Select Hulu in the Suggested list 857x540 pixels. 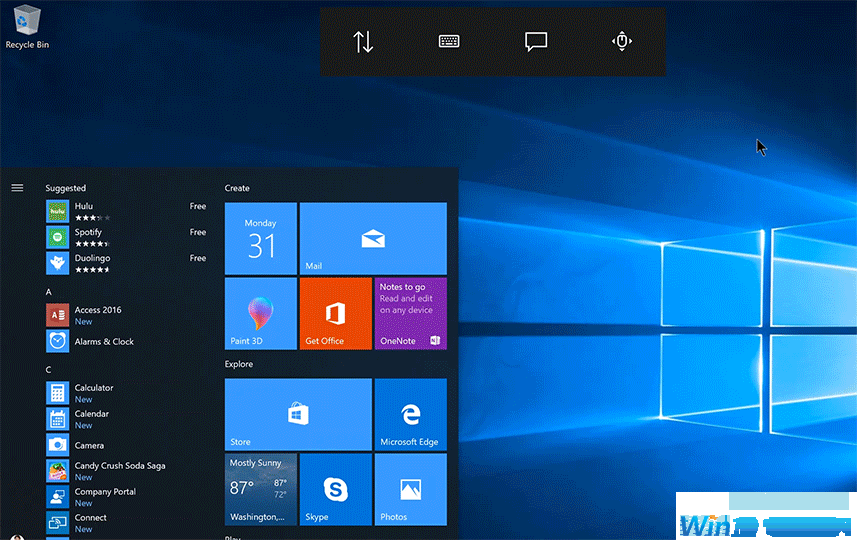click(84, 206)
